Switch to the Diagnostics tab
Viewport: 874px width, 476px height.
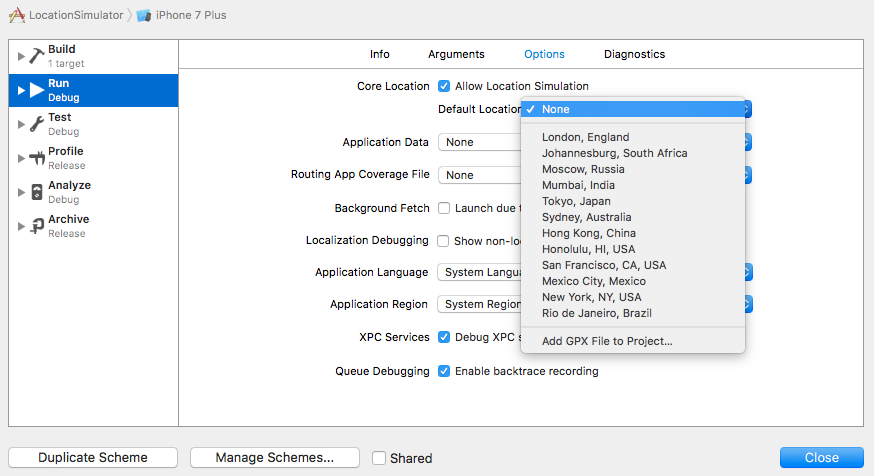pyautogui.click(x=634, y=54)
